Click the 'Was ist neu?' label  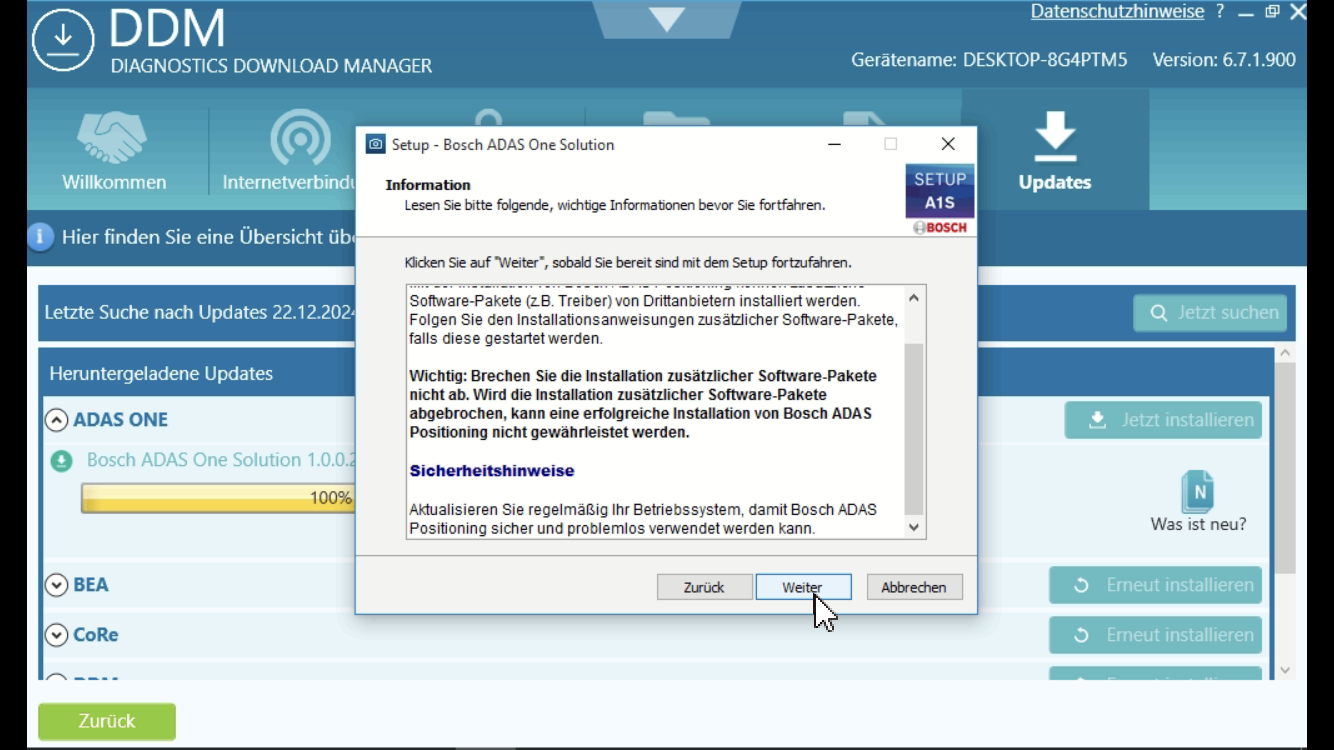[x=1198, y=525]
